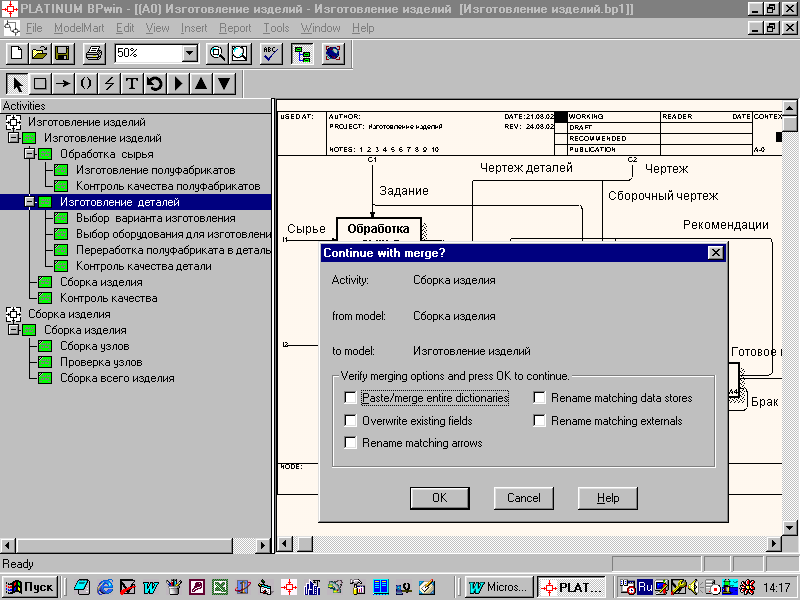Collapse the second-level Изготовление изделий node
800x600 pixels.
click(13, 138)
